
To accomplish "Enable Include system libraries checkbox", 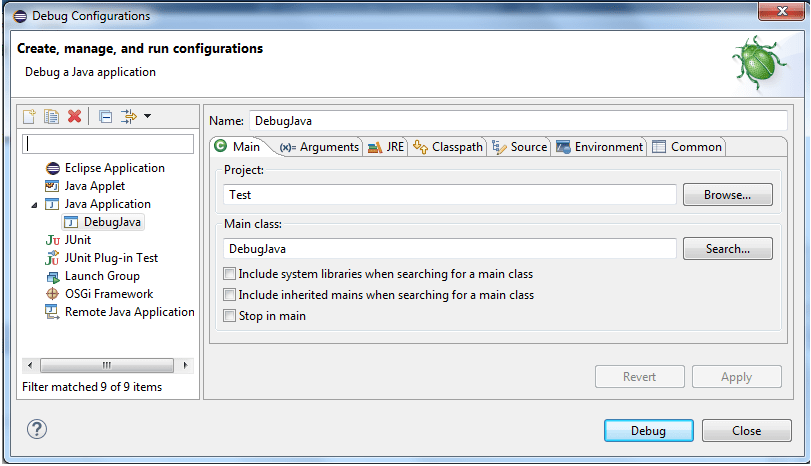I will pyautogui.click(x=229, y=274).
